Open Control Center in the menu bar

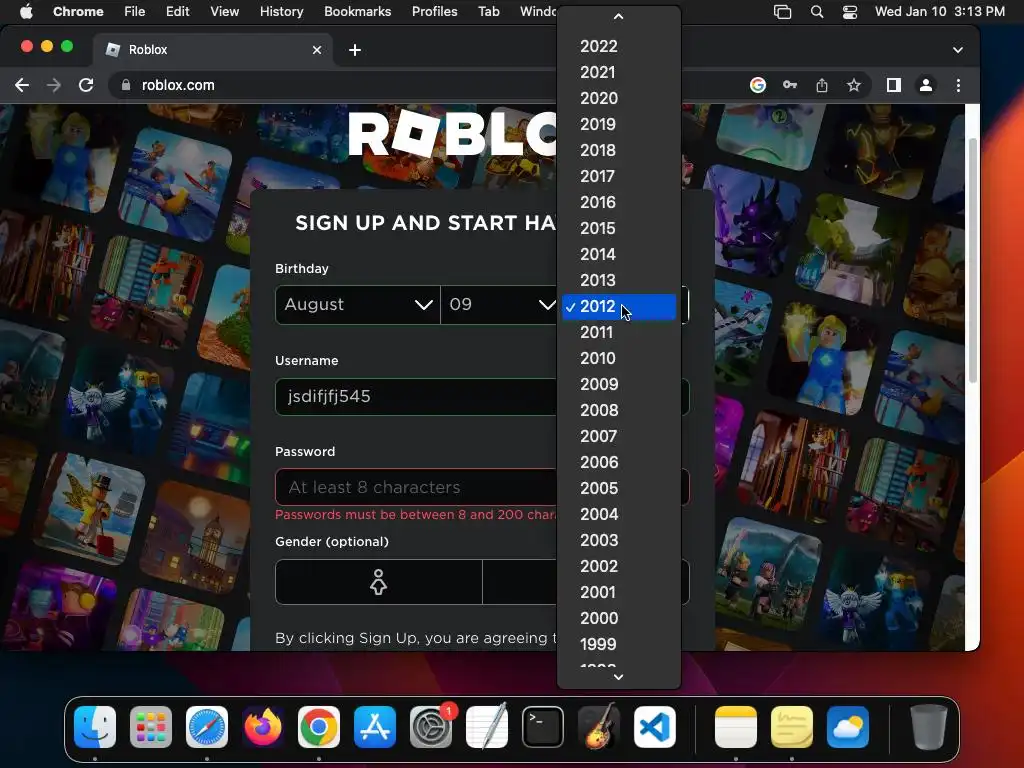850,12
